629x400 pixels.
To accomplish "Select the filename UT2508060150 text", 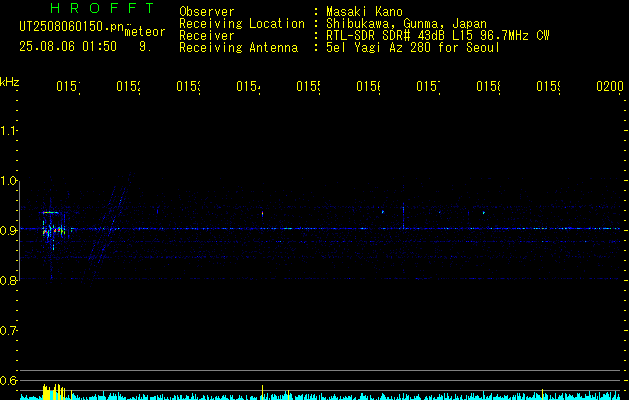I will point(72,27).
